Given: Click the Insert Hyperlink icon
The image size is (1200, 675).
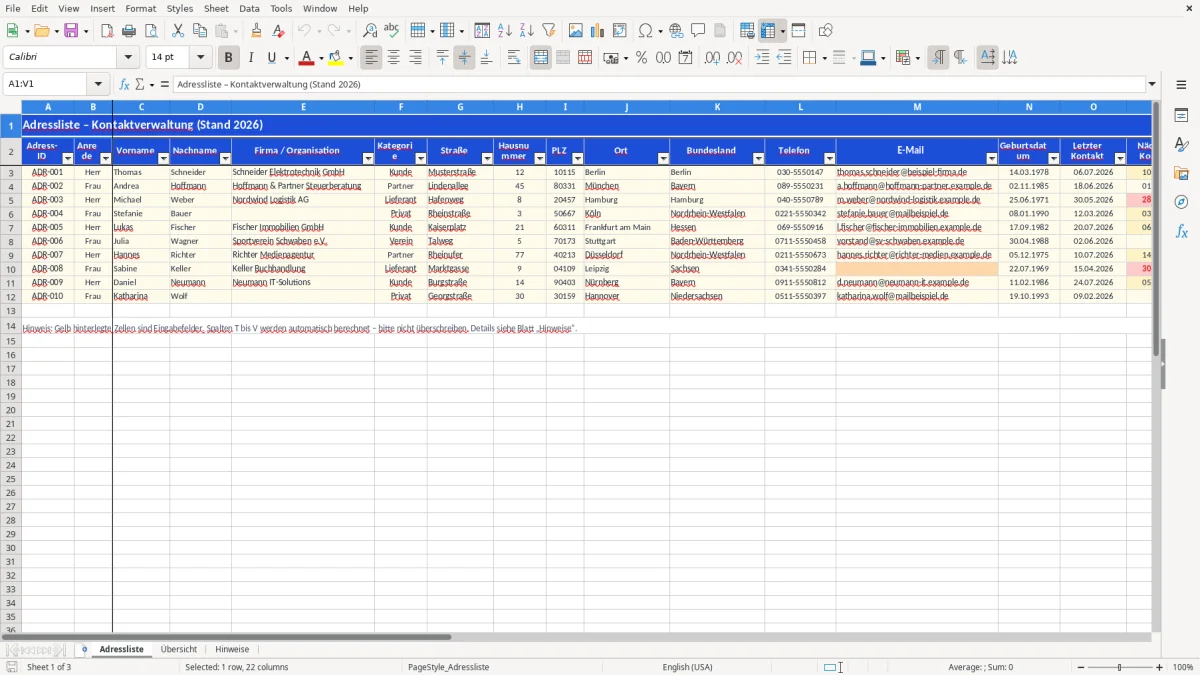Looking at the screenshot, I should coord(677,31).
